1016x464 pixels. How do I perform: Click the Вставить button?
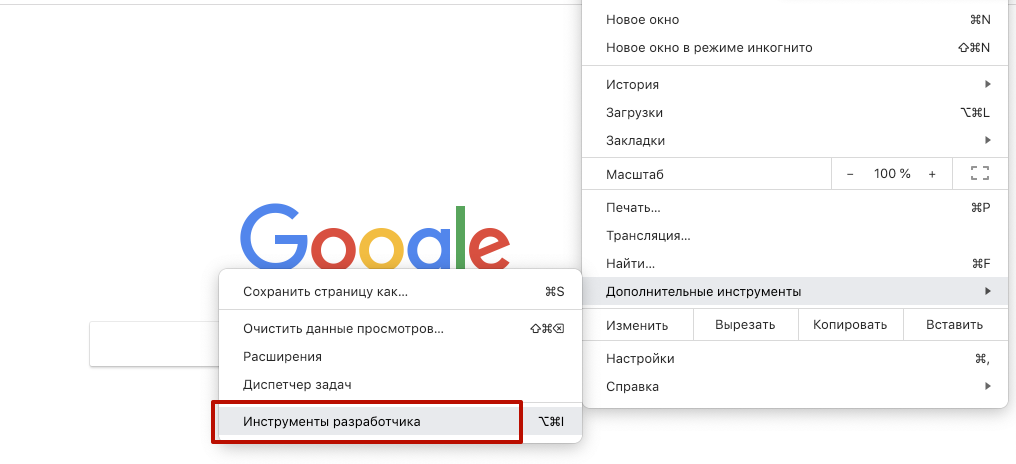pos(954,325)
